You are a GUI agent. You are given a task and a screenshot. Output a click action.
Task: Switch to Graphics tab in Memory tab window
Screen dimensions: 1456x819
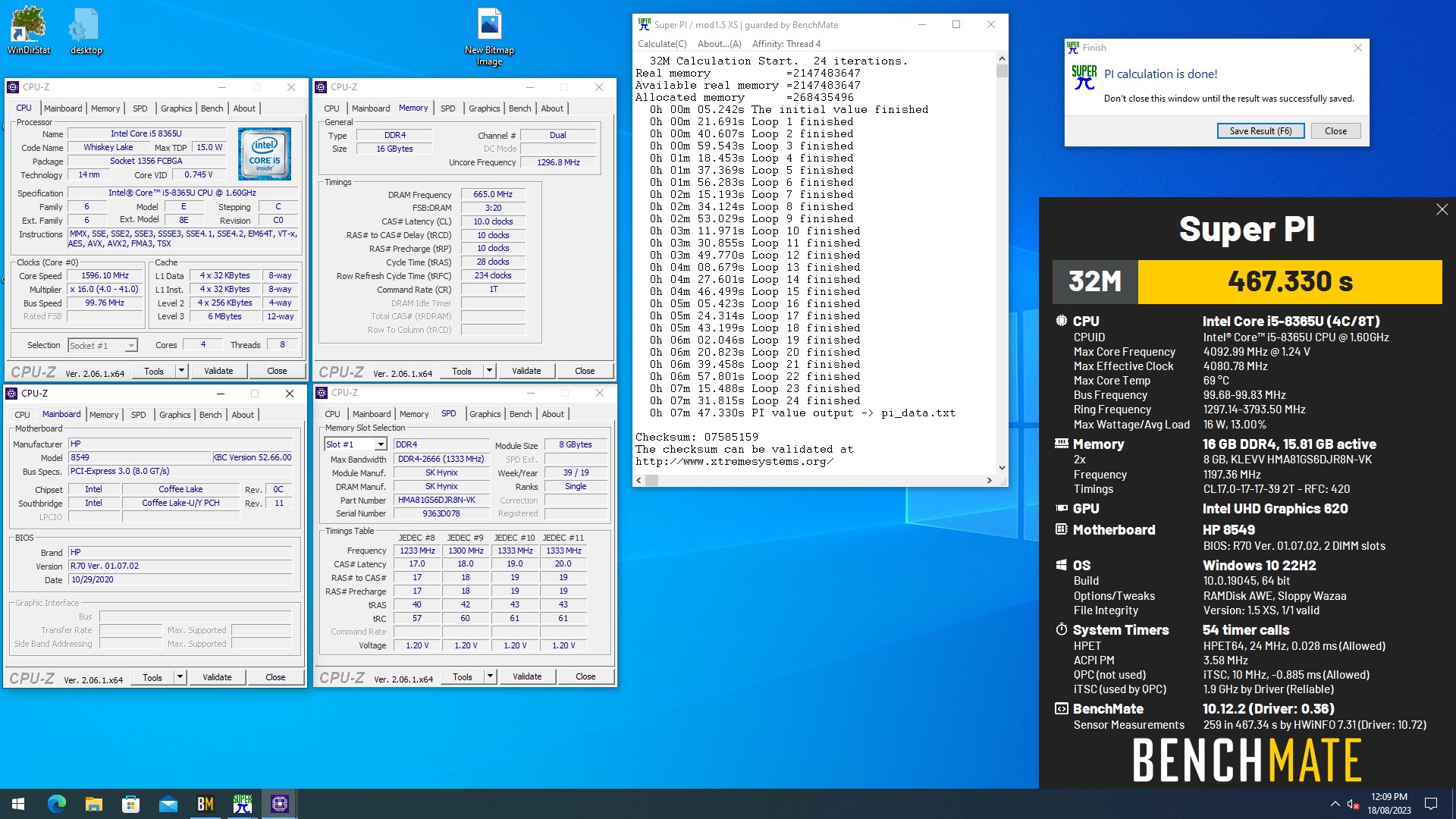(484, 108)
